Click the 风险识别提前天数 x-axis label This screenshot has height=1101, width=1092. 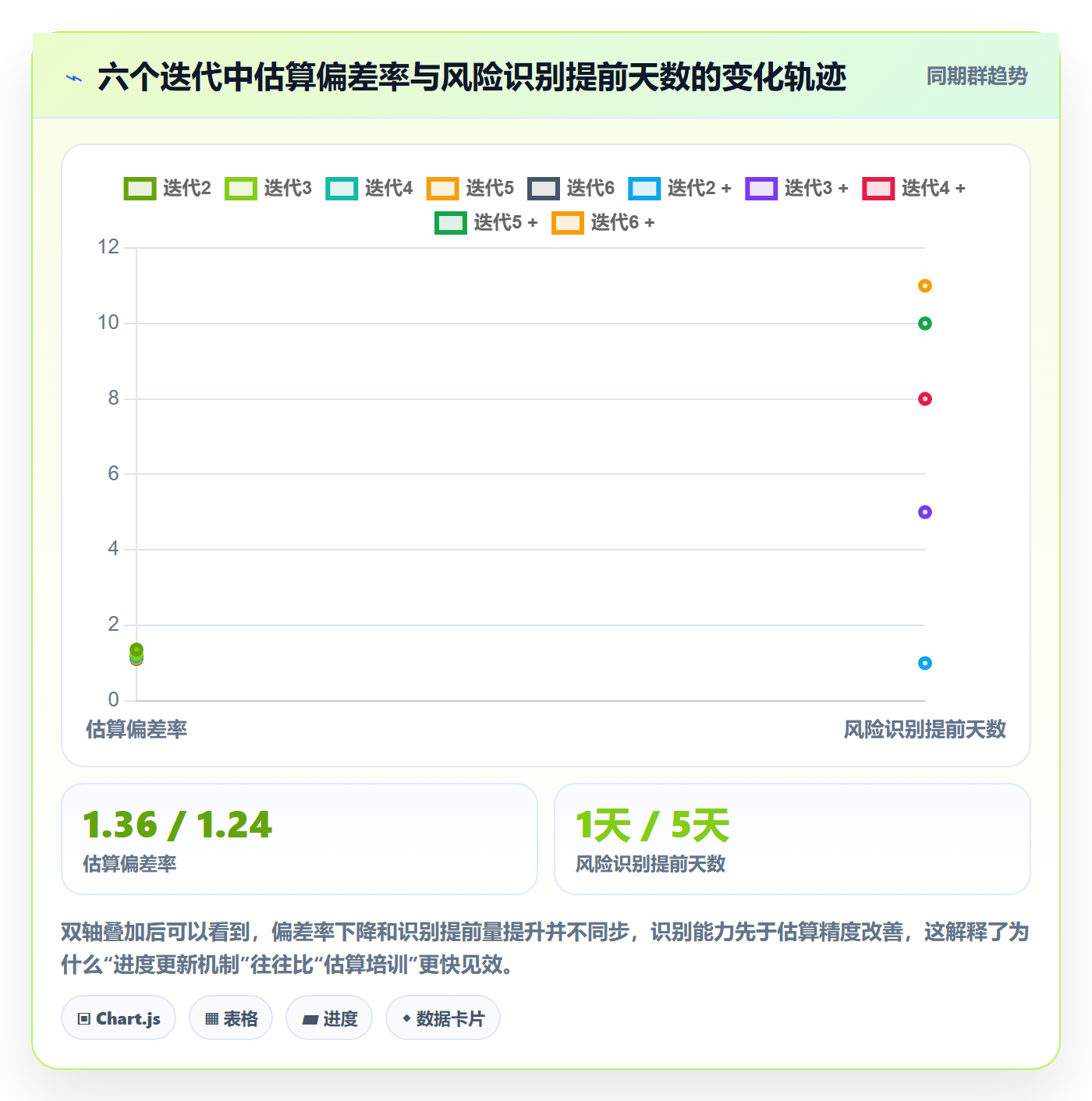tap(925, 730)
